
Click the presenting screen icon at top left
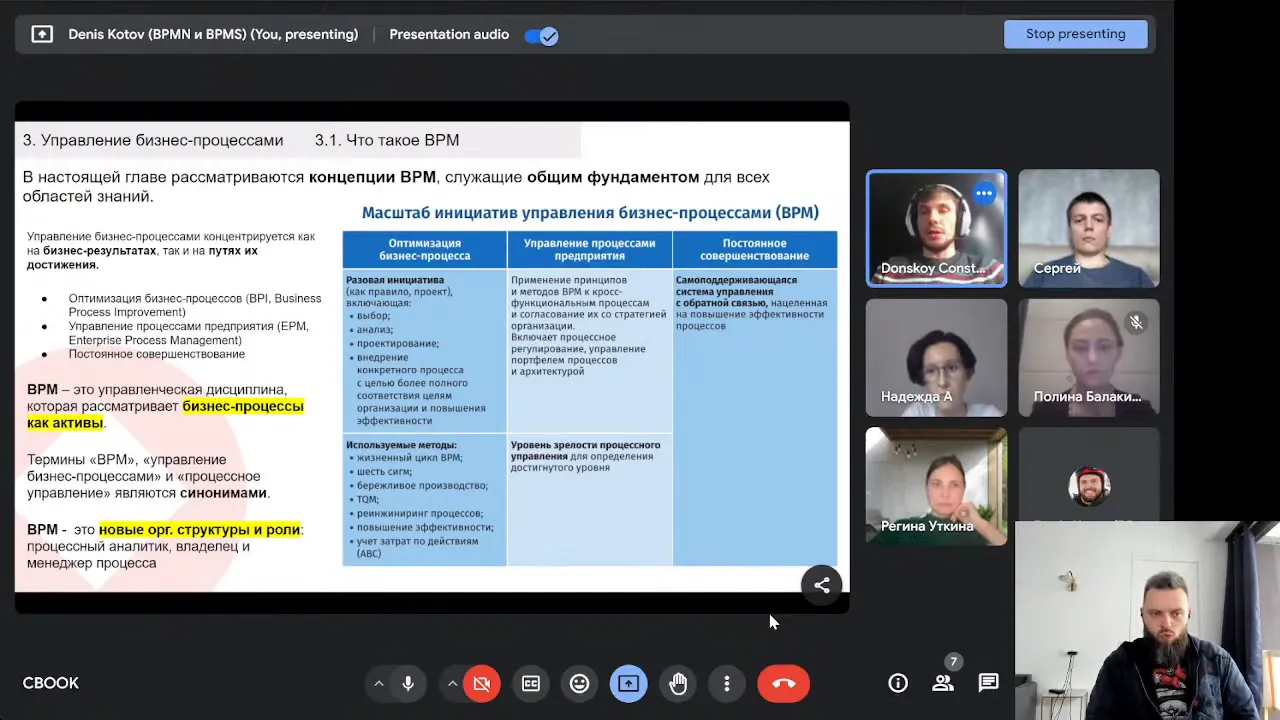tap(42, 34)
